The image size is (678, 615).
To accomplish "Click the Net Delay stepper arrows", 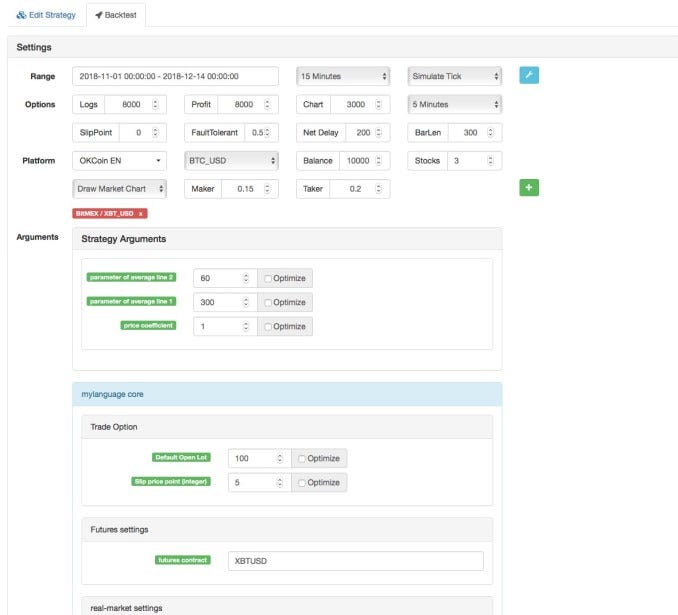I will (x=379, y=132).
